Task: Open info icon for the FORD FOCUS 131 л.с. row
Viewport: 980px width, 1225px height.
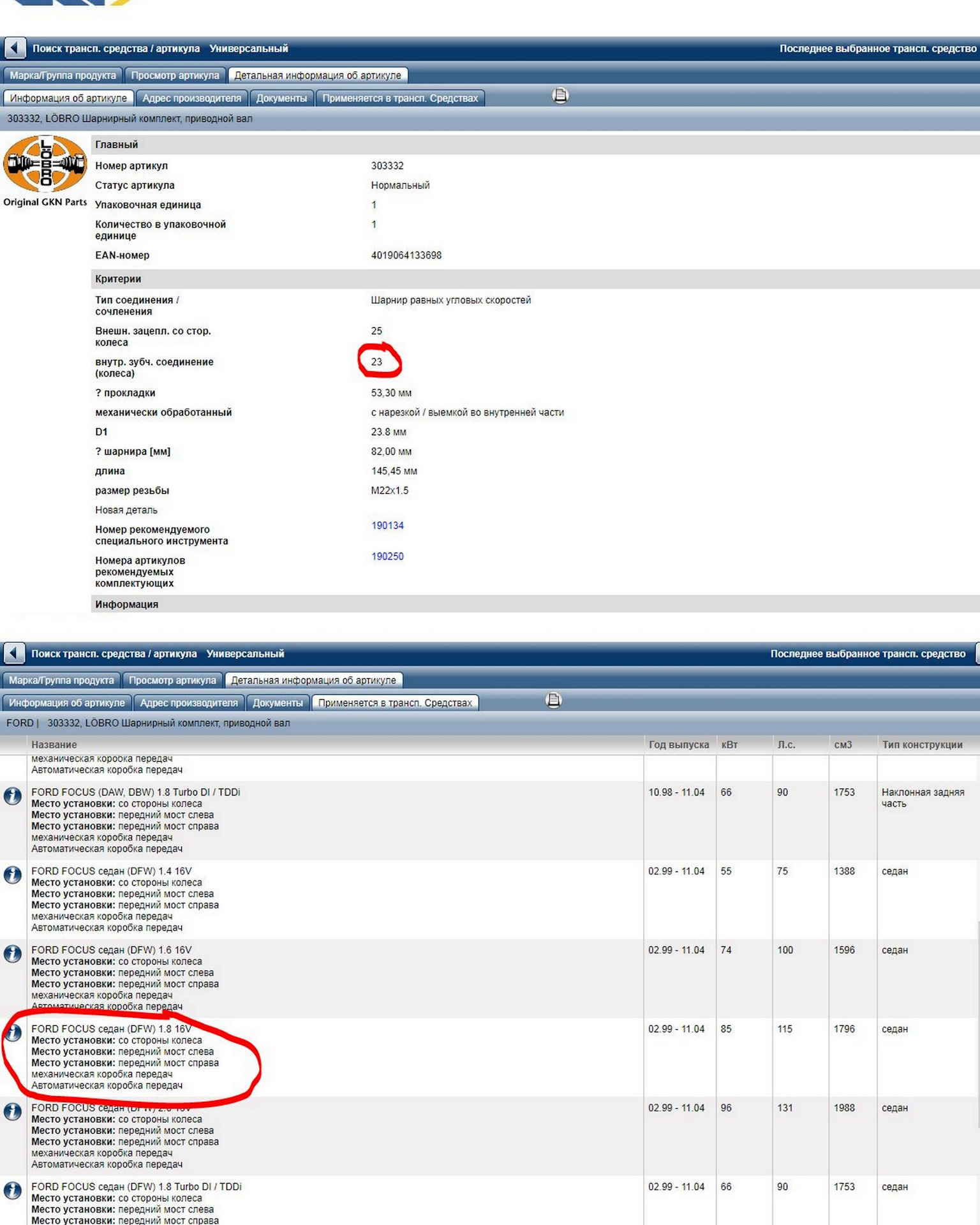Action: tap(12, 1112)
